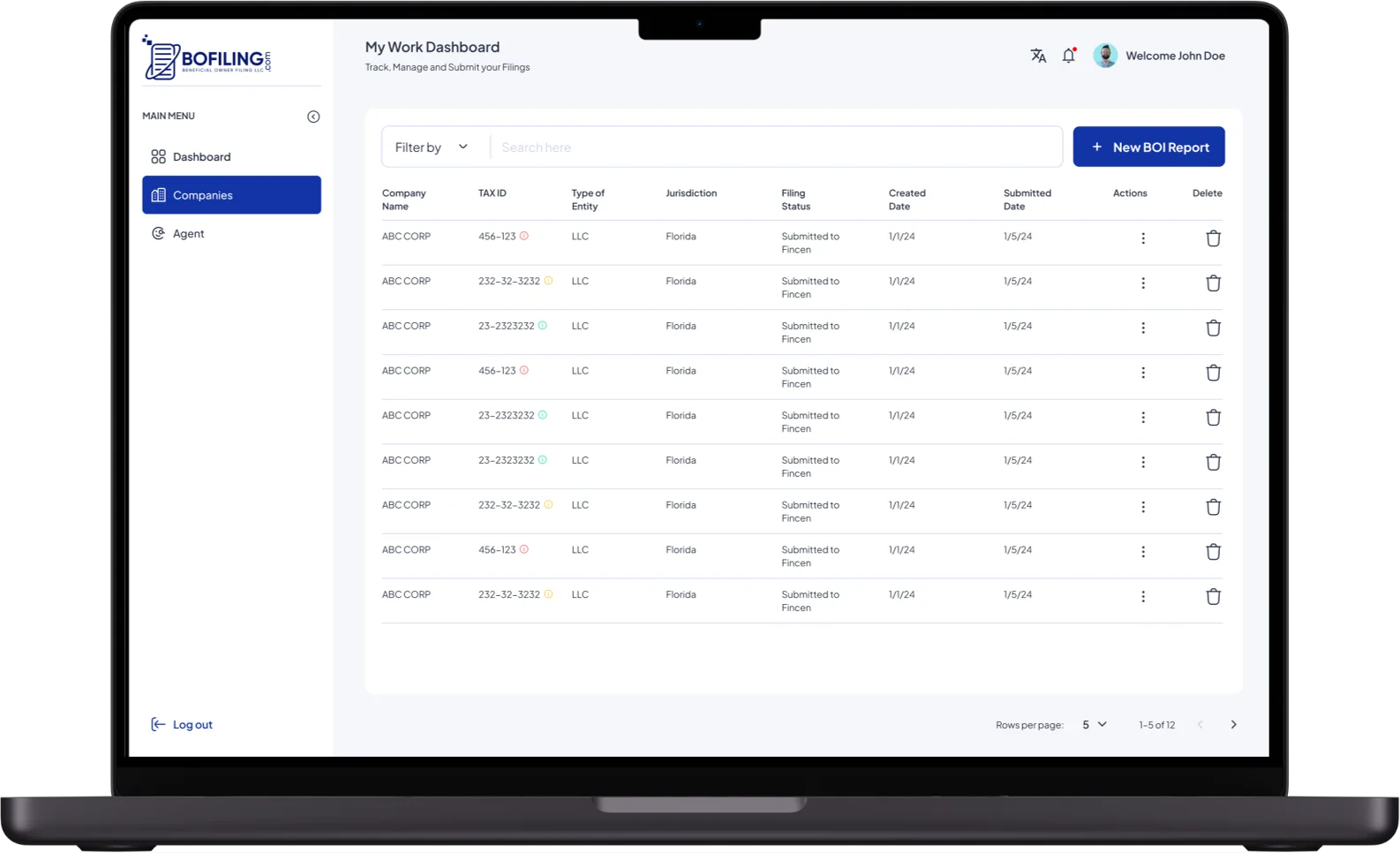Click the Log out icon arrow
The image size is (1400, 853).
[158, 725]
